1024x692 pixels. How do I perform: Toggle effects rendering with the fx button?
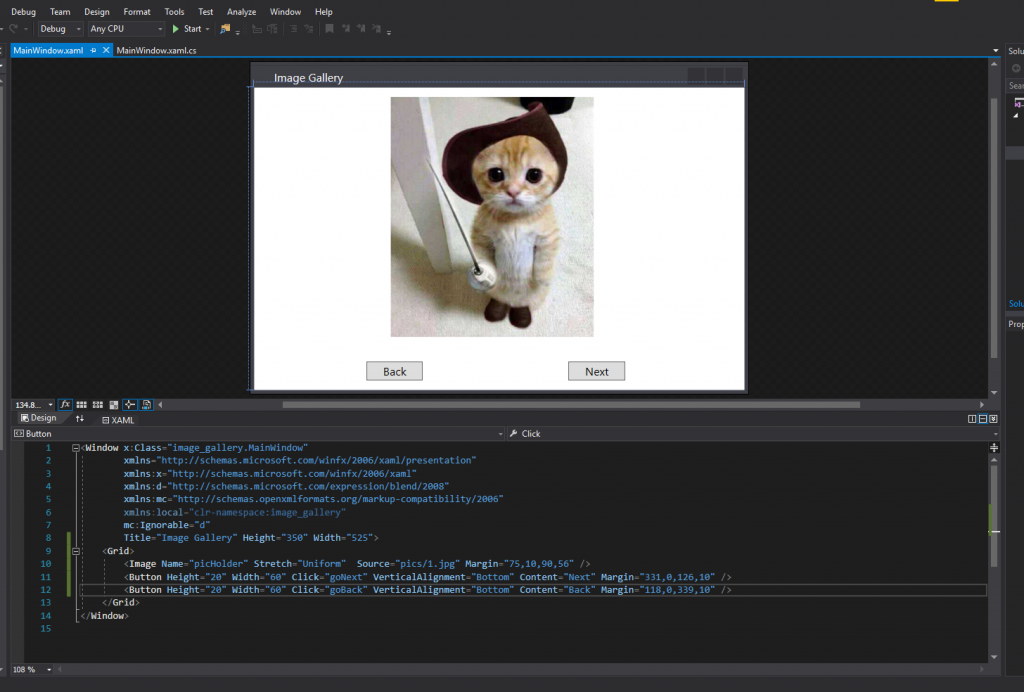point(65,404)
